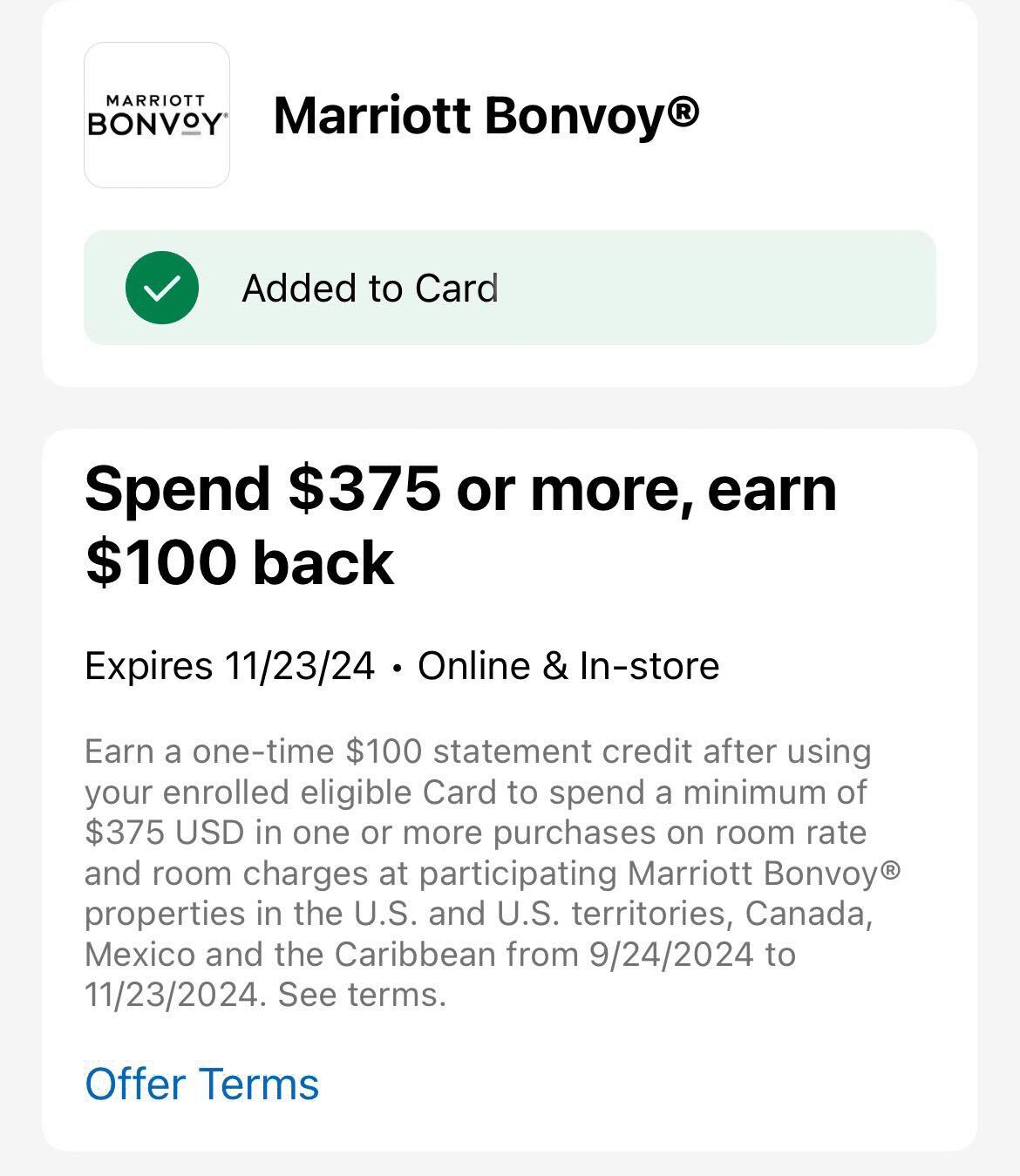Screen dimensions: 1020x1176
Task: Click the '9/24/2024' start date in the description
Action: (x=671, y=955)
